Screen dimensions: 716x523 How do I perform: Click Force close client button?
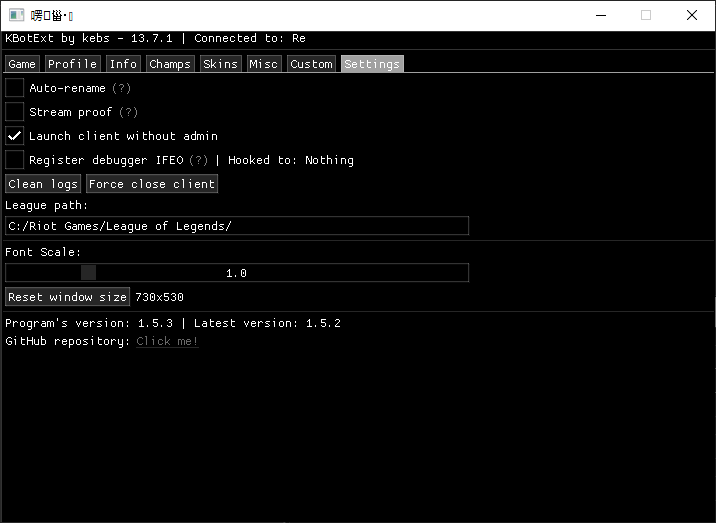click(x=152, y=184)
